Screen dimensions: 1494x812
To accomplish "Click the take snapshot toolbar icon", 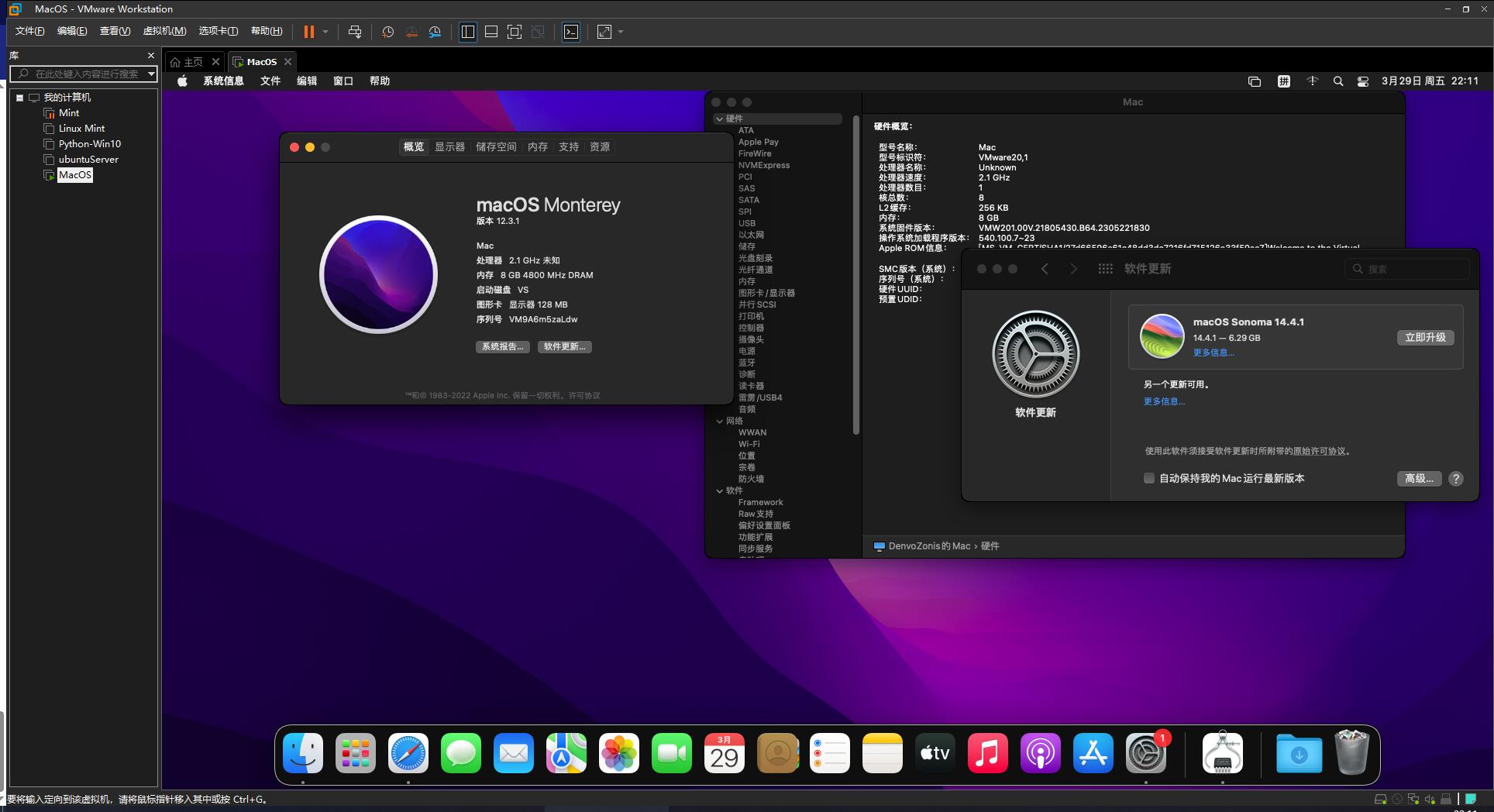I will click(x=387, y=32).
